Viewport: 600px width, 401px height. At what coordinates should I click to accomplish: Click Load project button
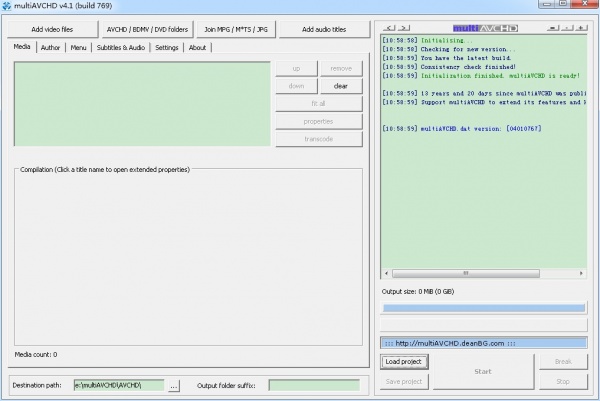click(x=403, y=361)
